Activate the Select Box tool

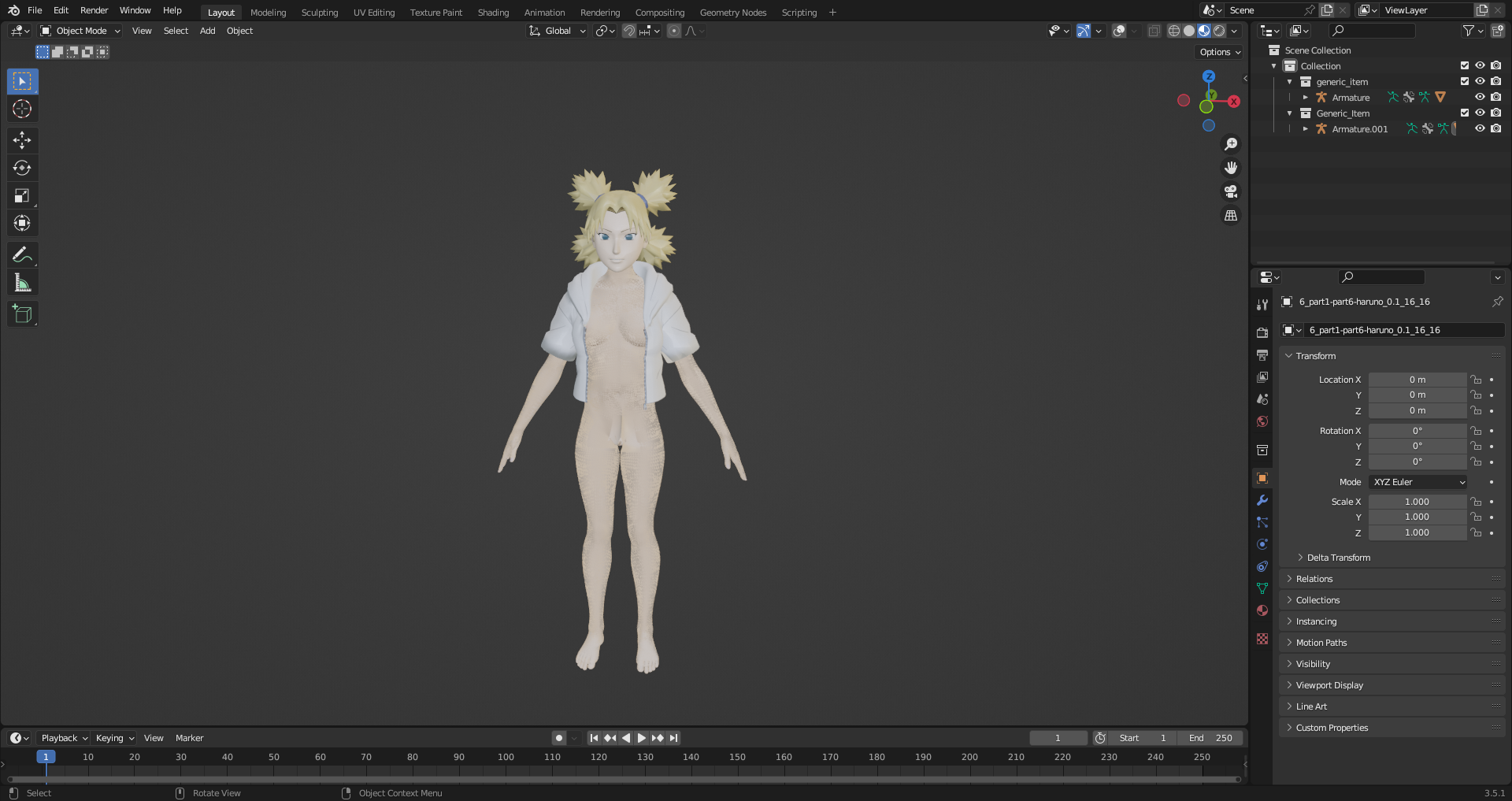(22, 81)
